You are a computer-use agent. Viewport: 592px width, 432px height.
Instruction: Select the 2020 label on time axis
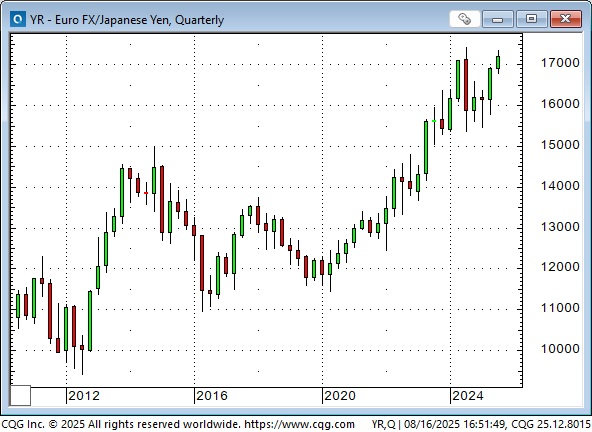[340, 396]
